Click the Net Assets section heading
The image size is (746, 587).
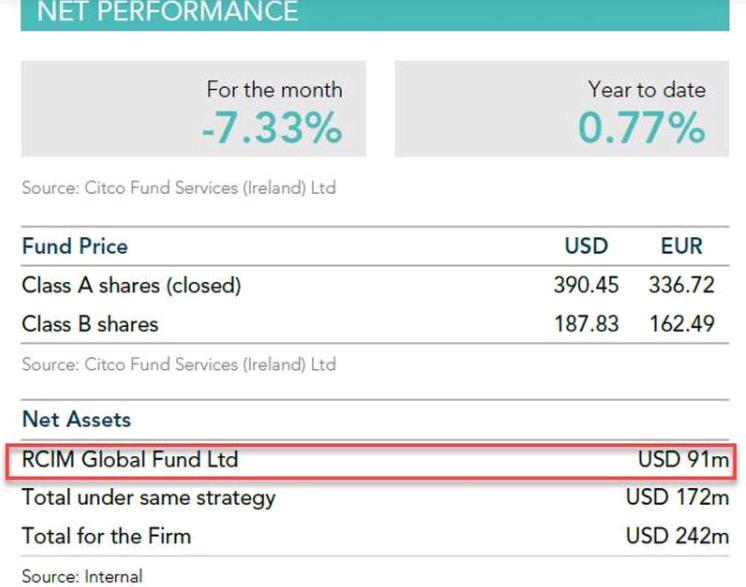tap(76, 420)
